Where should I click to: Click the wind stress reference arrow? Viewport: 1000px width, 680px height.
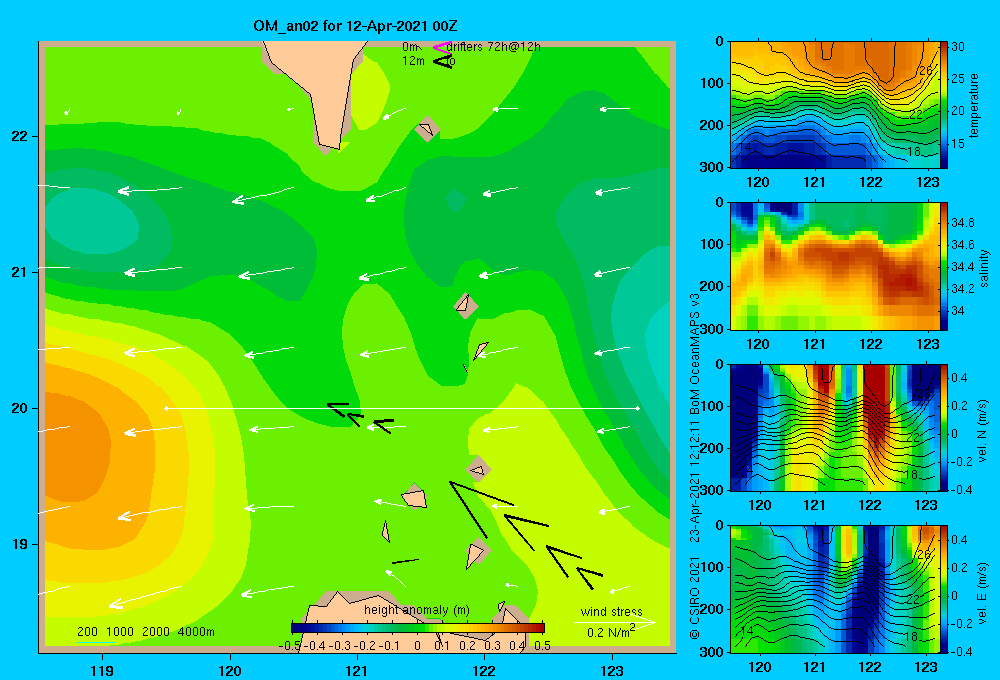(x=614, y=622)
